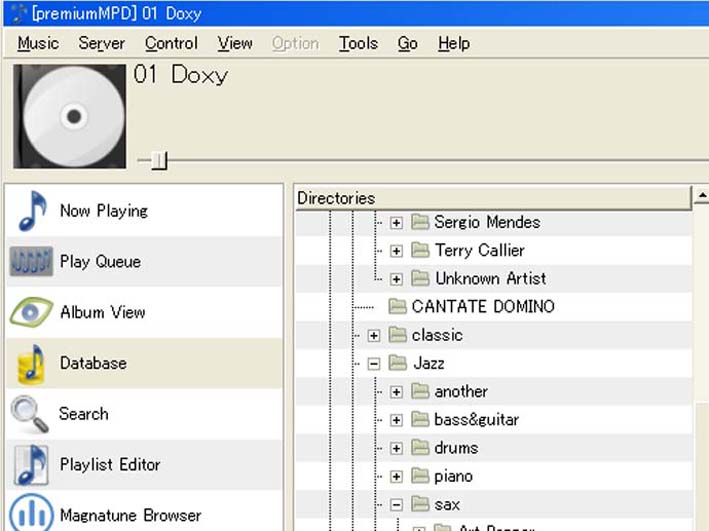The image size is (709, 531).
Task: Expand the Sergio Mendes folder
Action: point(396,223)
